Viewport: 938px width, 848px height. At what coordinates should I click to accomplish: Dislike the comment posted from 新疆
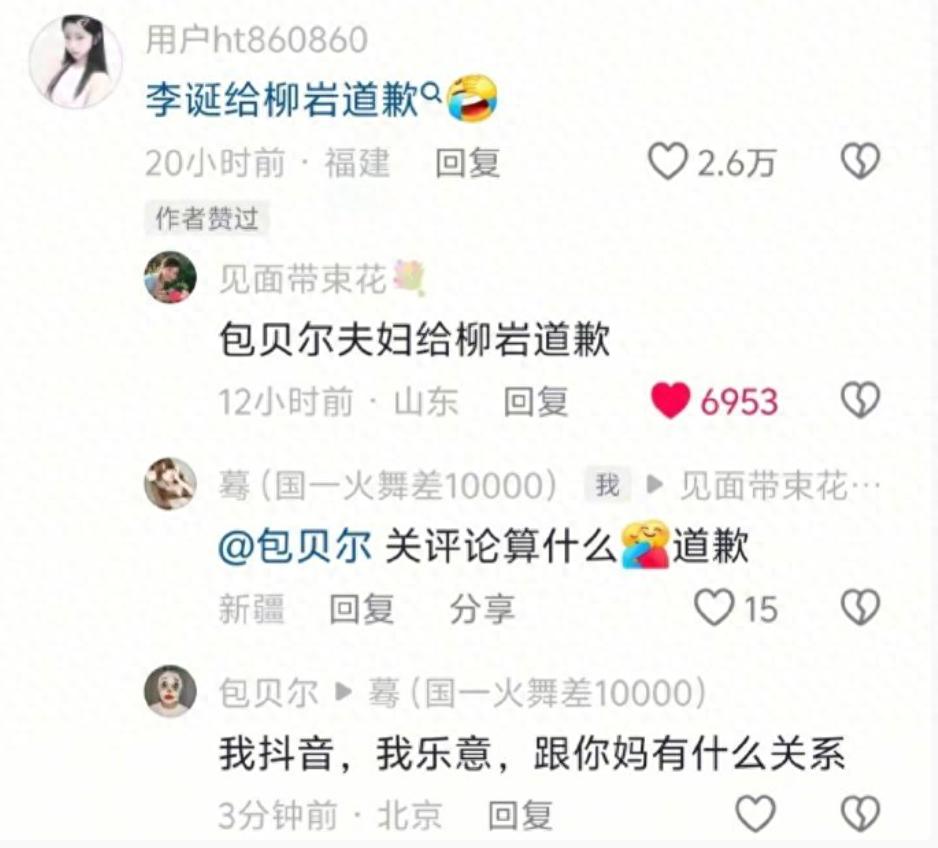[x=860, y=608]
